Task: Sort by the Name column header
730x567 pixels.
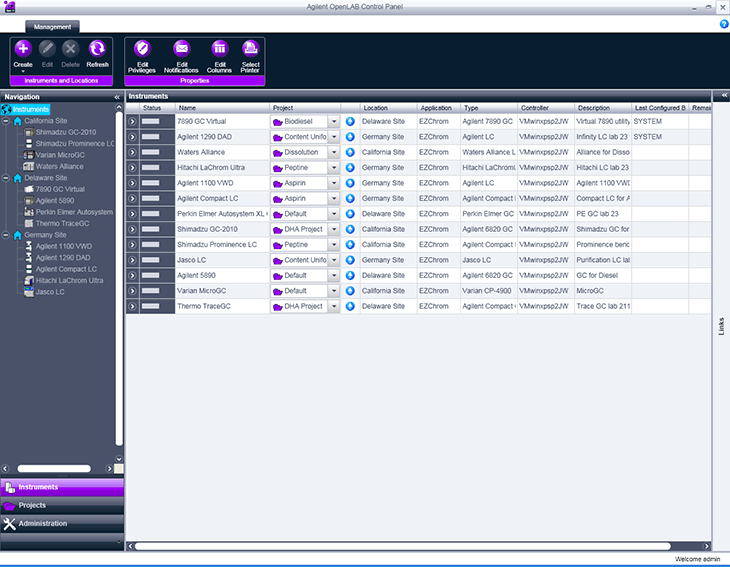Action: point(222,108)
